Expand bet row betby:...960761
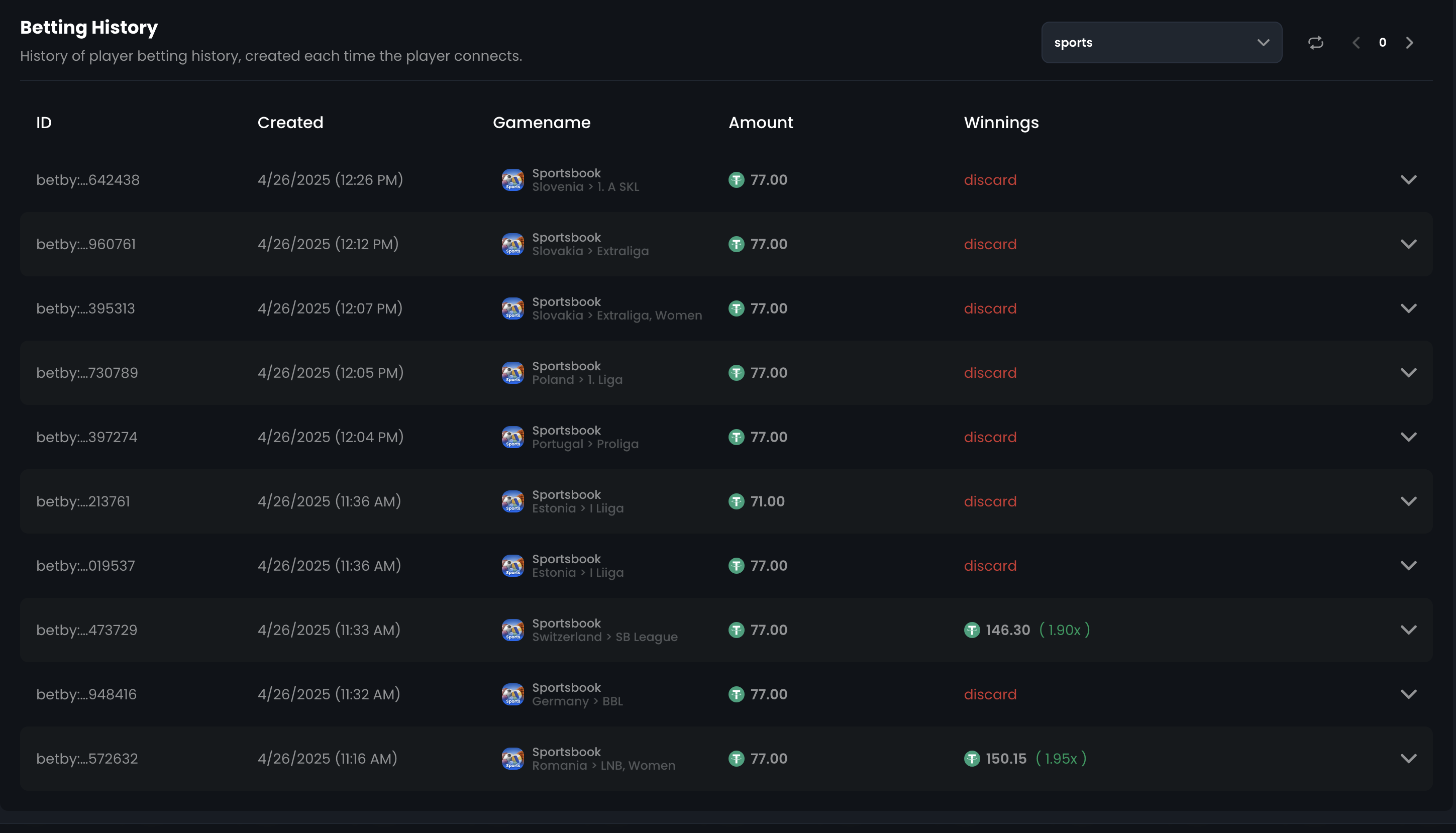Image resolution: width=1456 pixels, height=833 pixels. 1408,244
